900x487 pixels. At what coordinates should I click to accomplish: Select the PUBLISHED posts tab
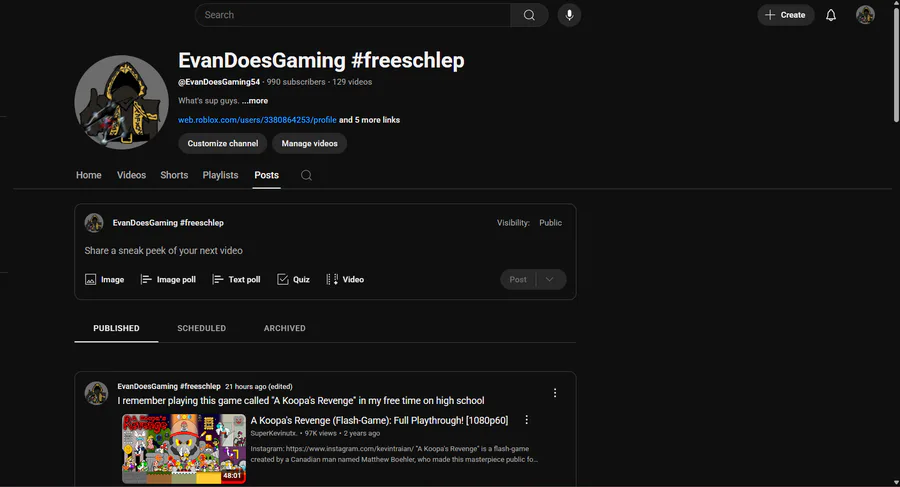pyautogui.click(x=117, y=328)
